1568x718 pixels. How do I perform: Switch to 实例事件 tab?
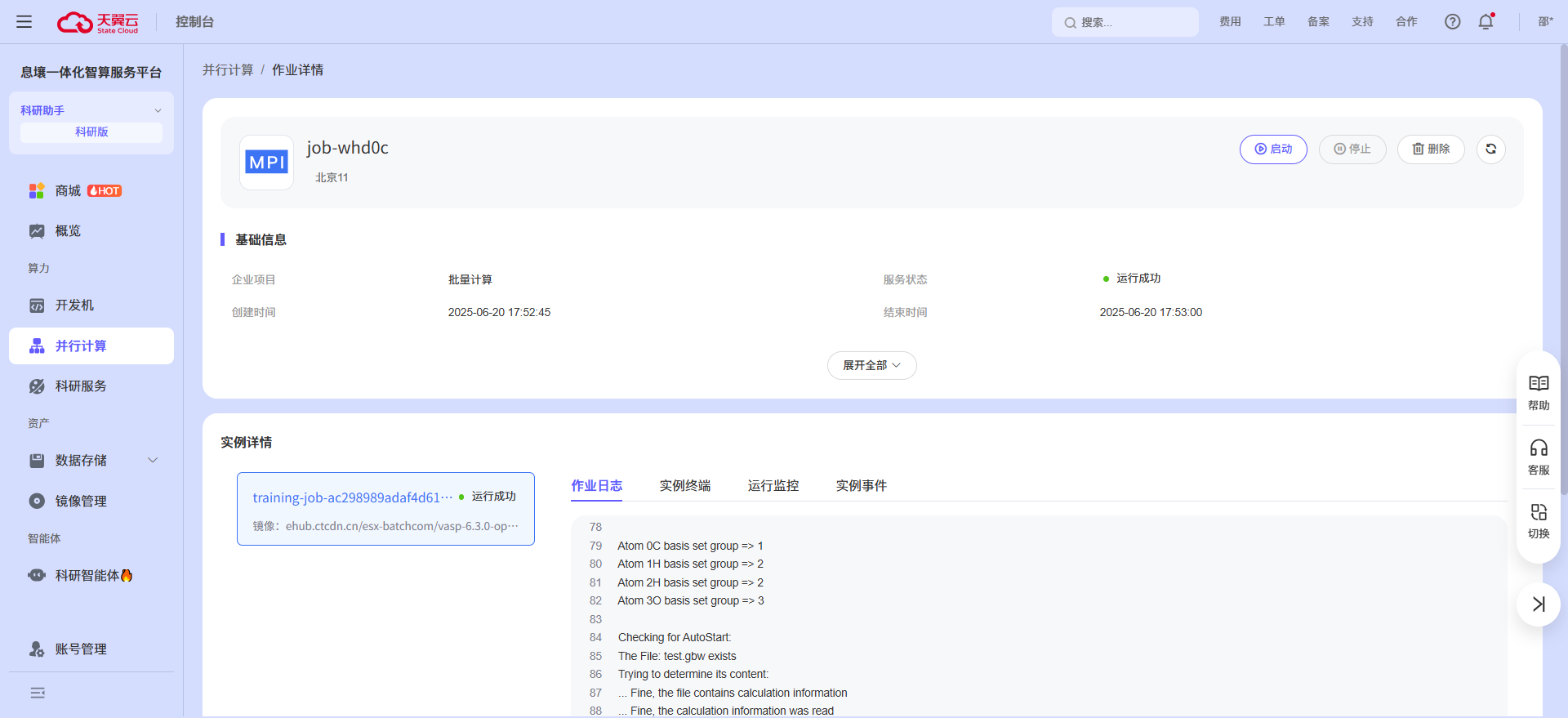(x=862, y=485)
